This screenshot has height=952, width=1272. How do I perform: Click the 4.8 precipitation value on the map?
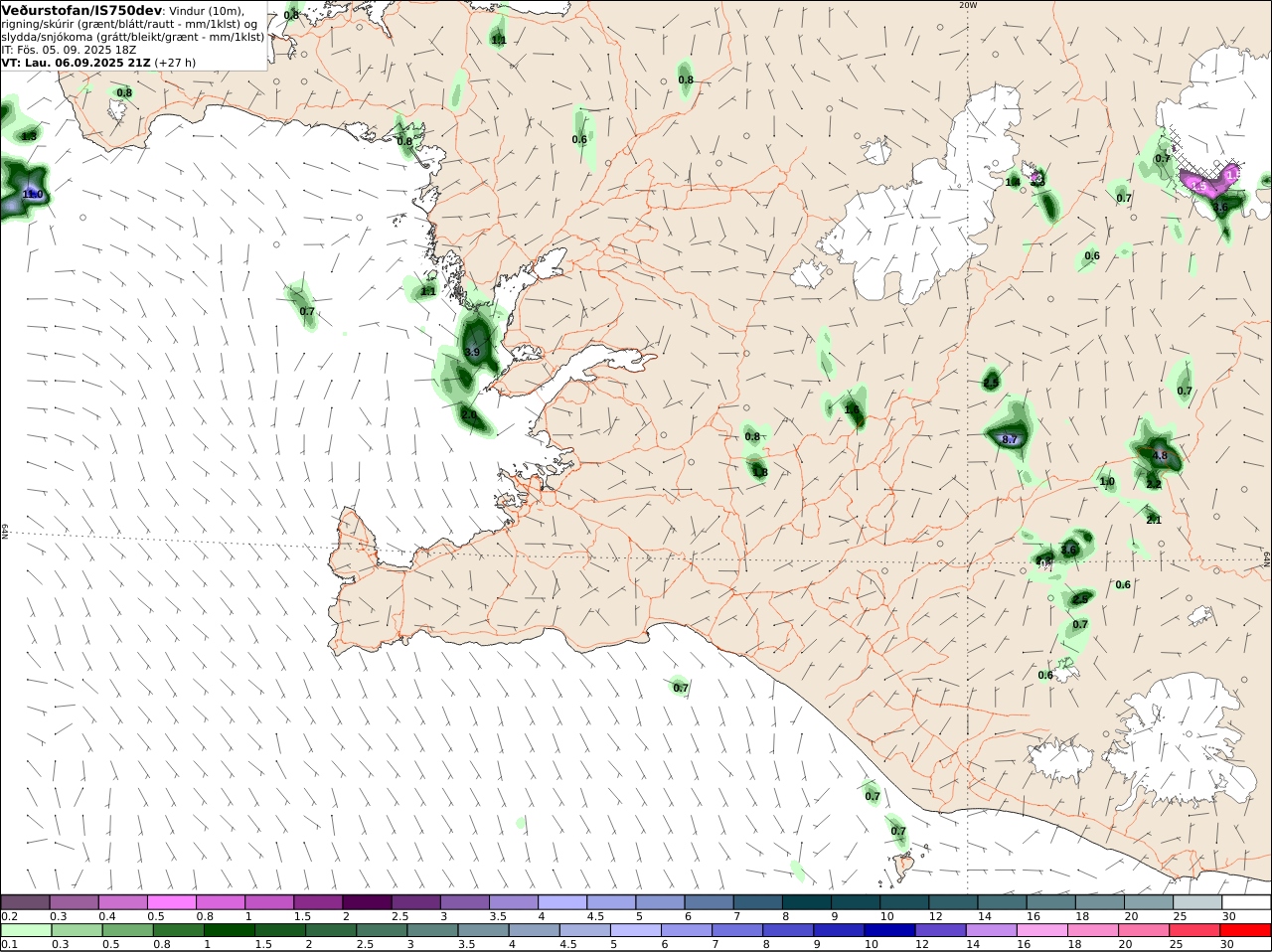(x=1159, y=456)
